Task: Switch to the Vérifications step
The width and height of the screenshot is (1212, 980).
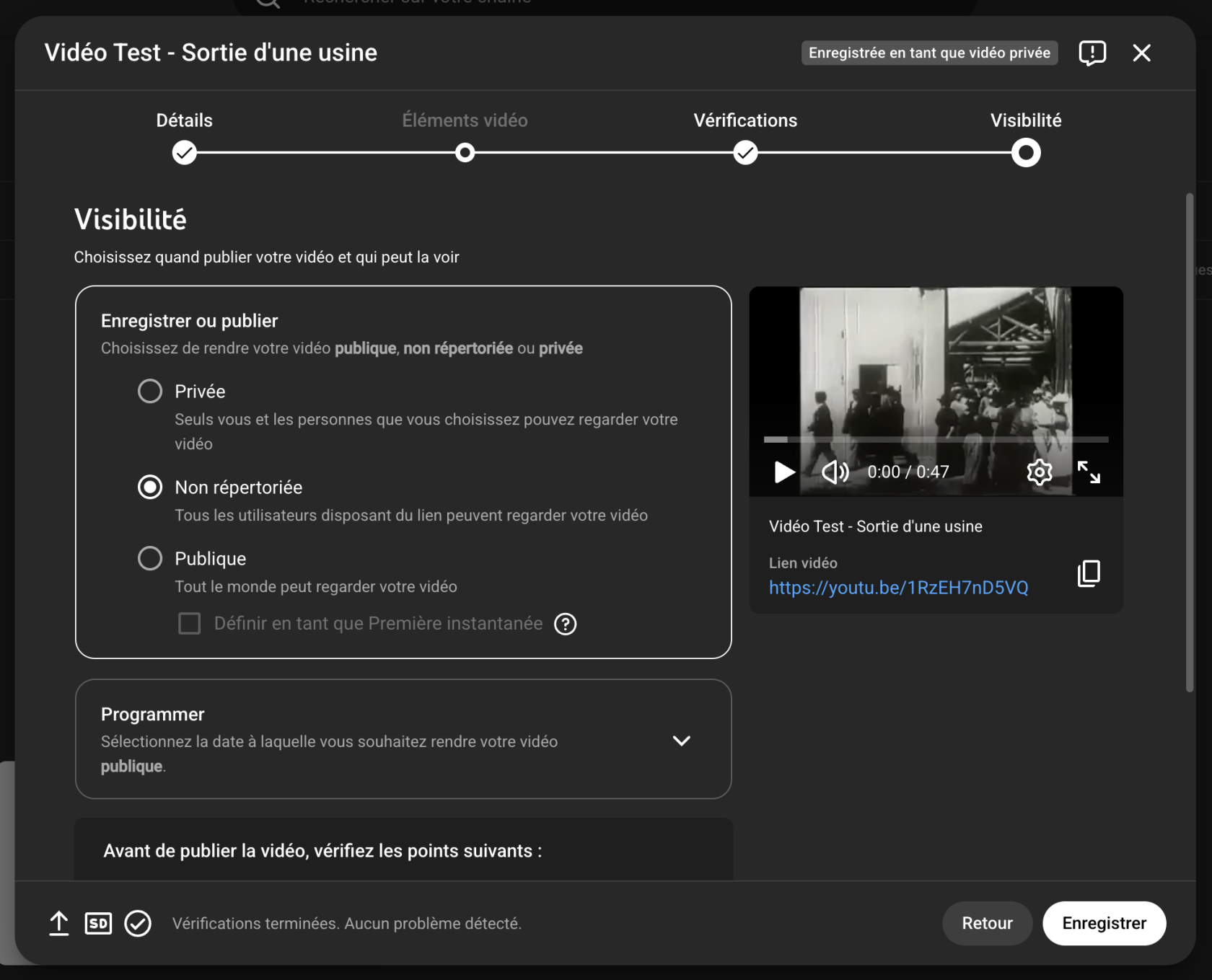Action: 745,152
